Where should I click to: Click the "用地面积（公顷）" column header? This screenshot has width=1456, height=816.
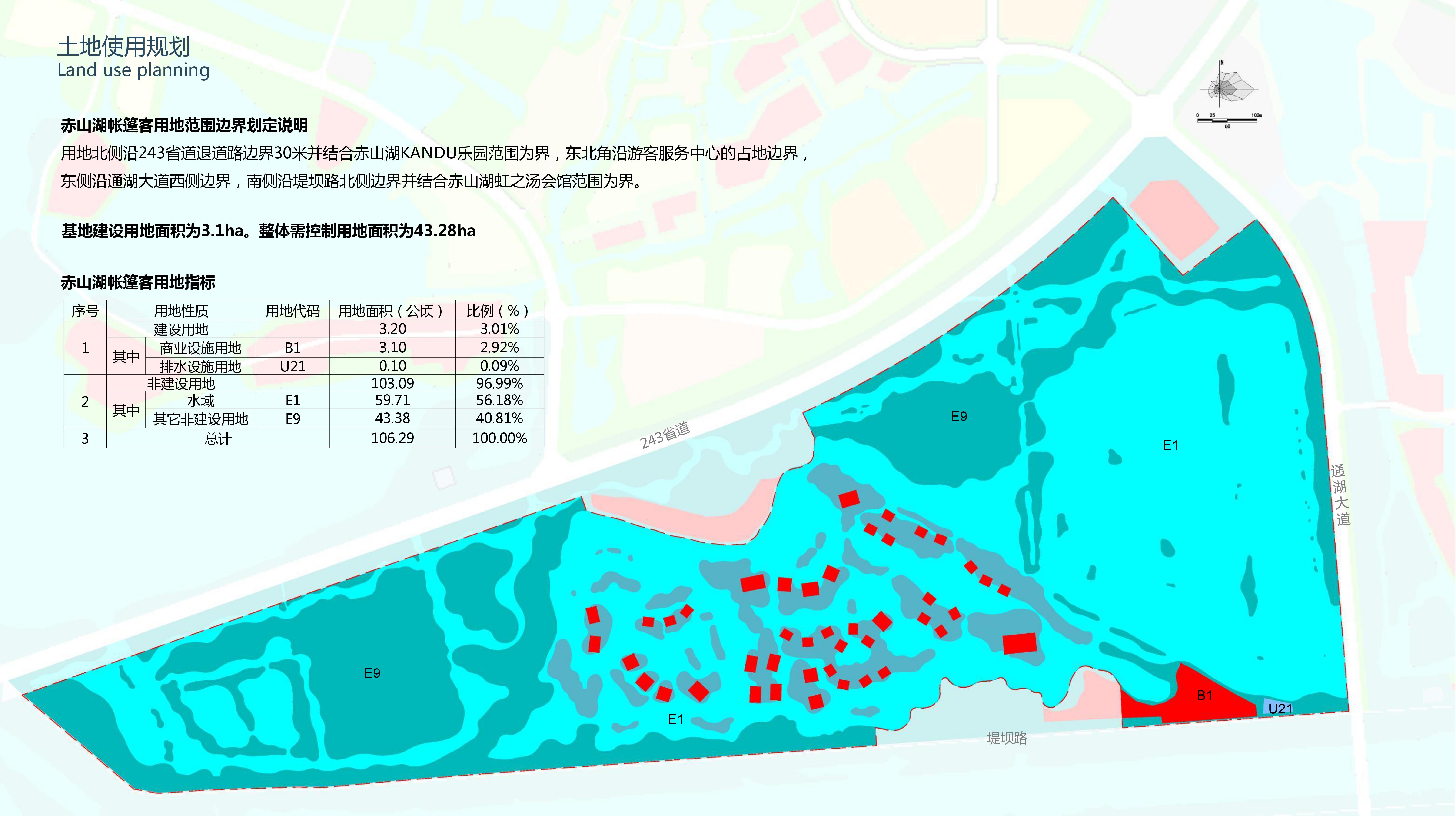392,311
